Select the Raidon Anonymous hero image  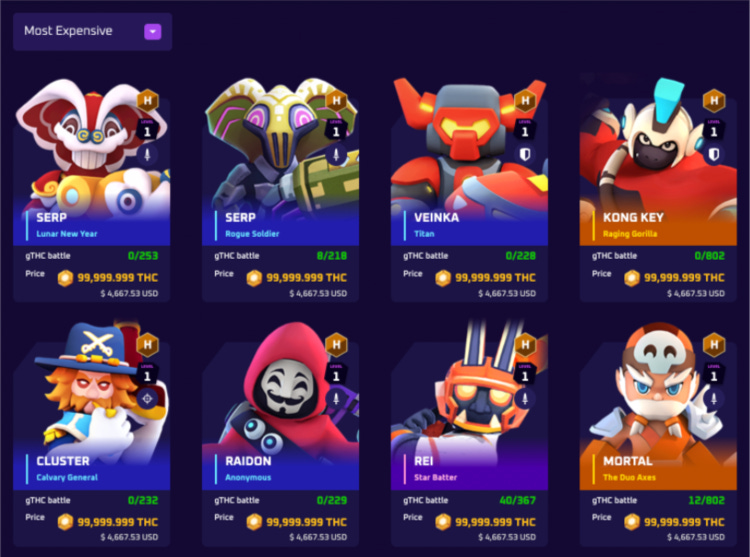click(280, 387)
